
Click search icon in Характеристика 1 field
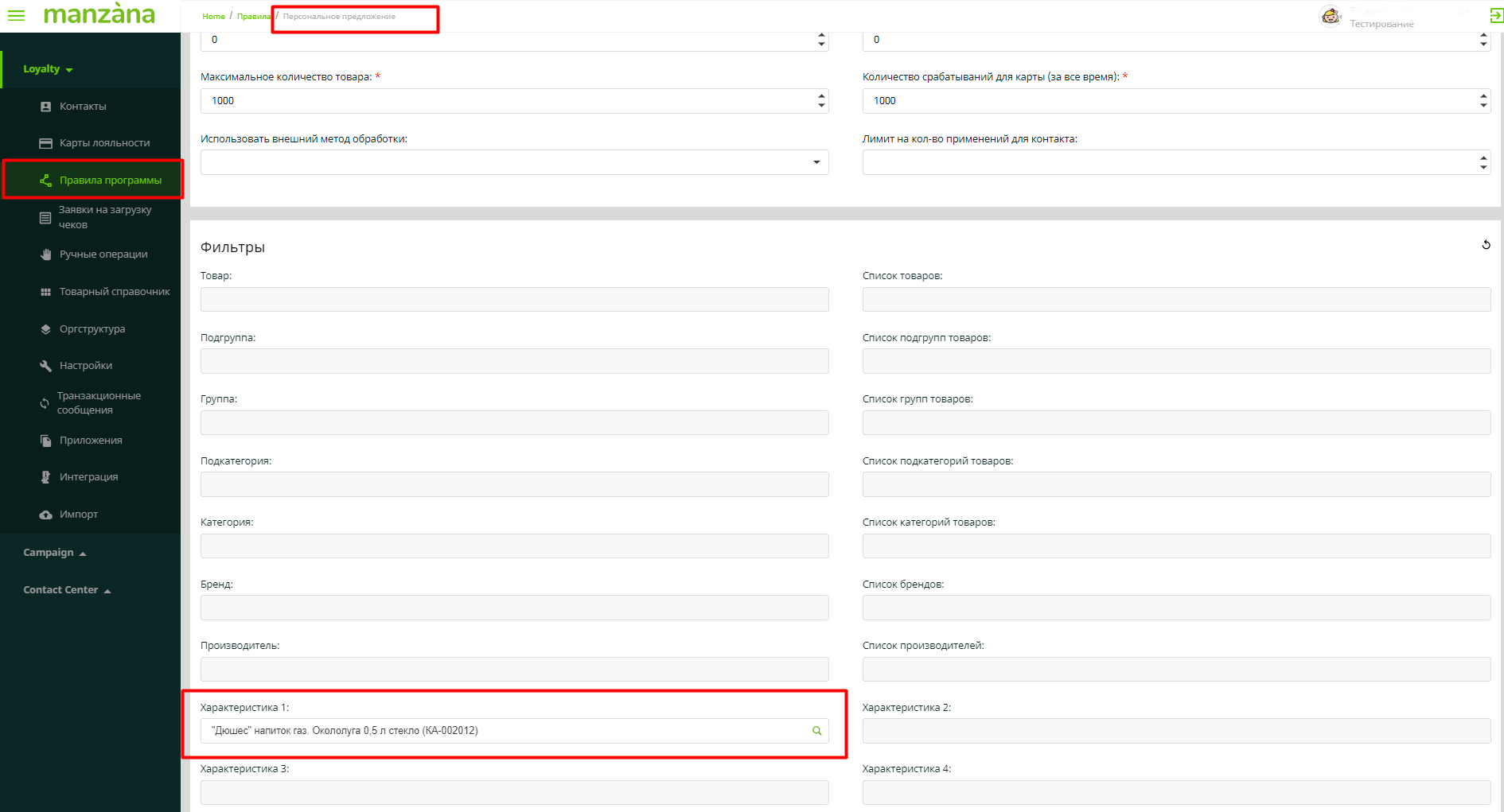816,731
